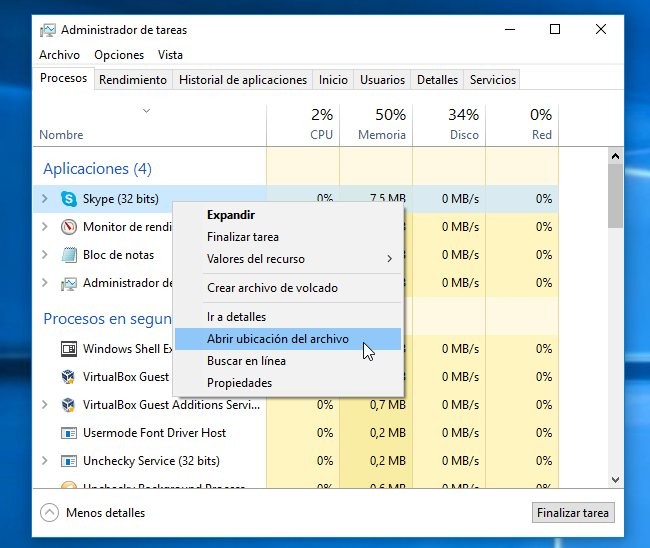Click the Unchecky Service icon

(69, 461)
